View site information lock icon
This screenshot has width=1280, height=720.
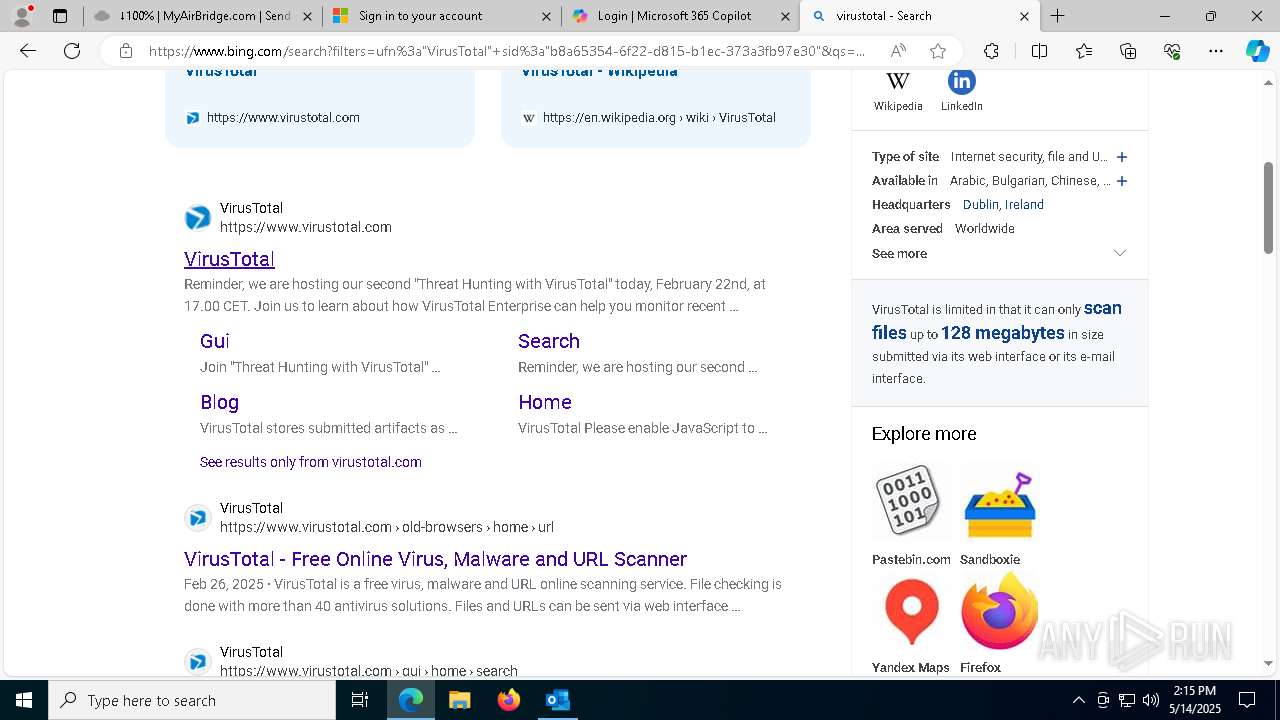tap(125, 51)
